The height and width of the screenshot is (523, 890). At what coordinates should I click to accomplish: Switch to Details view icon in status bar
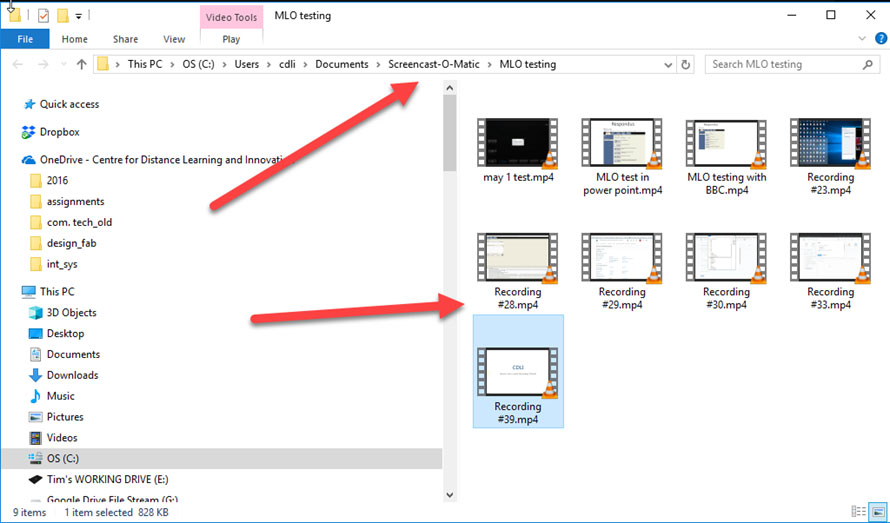pos(859,511)
